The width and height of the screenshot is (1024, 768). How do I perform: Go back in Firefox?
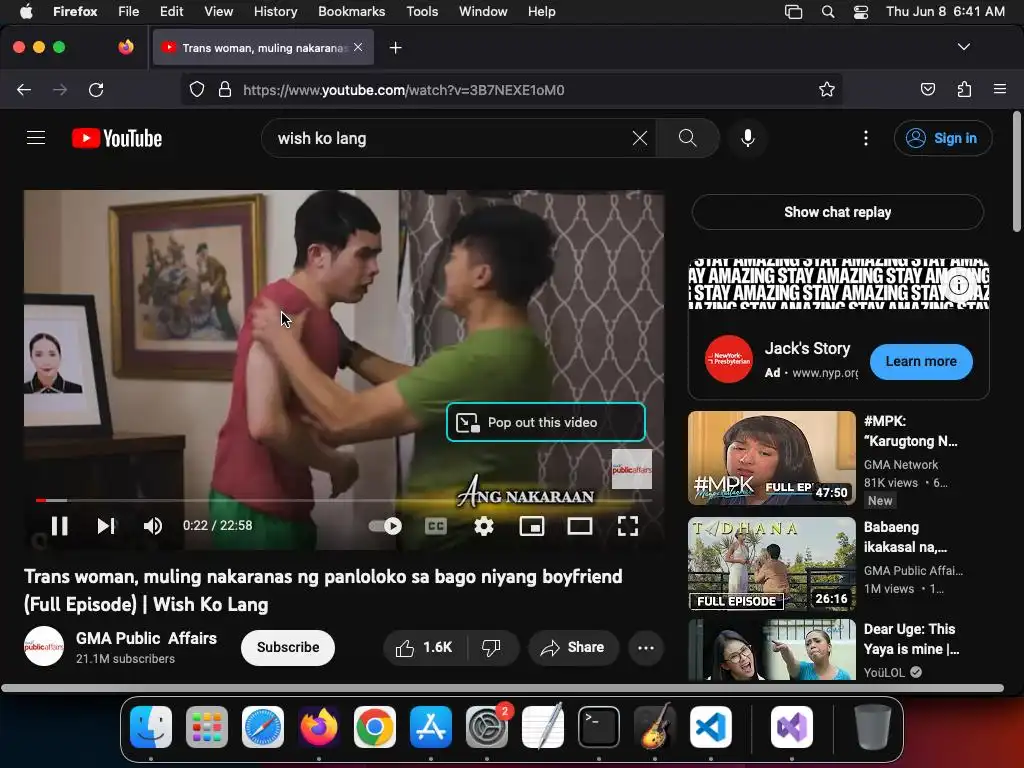point(24,89)
